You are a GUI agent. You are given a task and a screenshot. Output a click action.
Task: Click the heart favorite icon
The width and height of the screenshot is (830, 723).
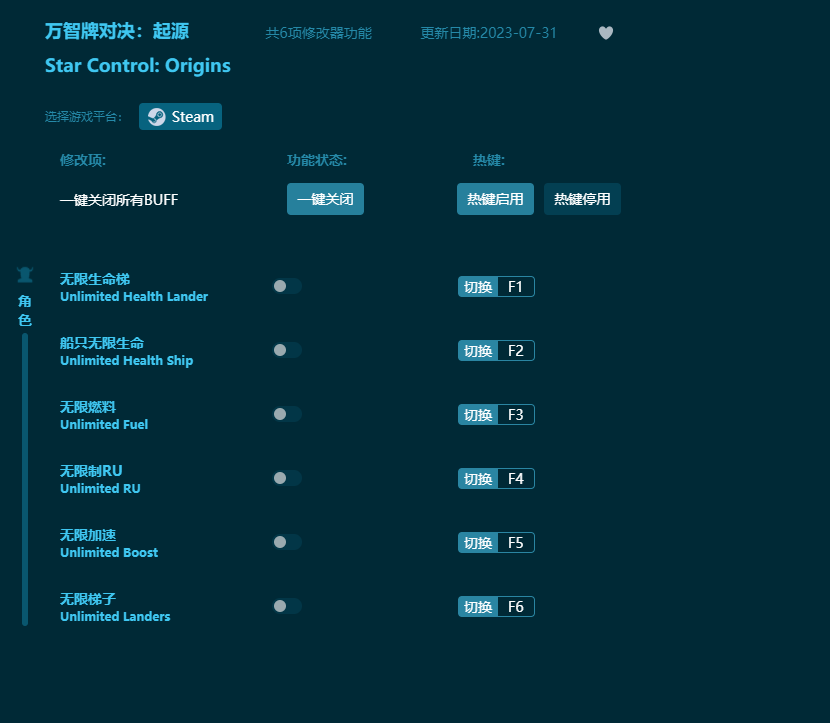(606, 33)
